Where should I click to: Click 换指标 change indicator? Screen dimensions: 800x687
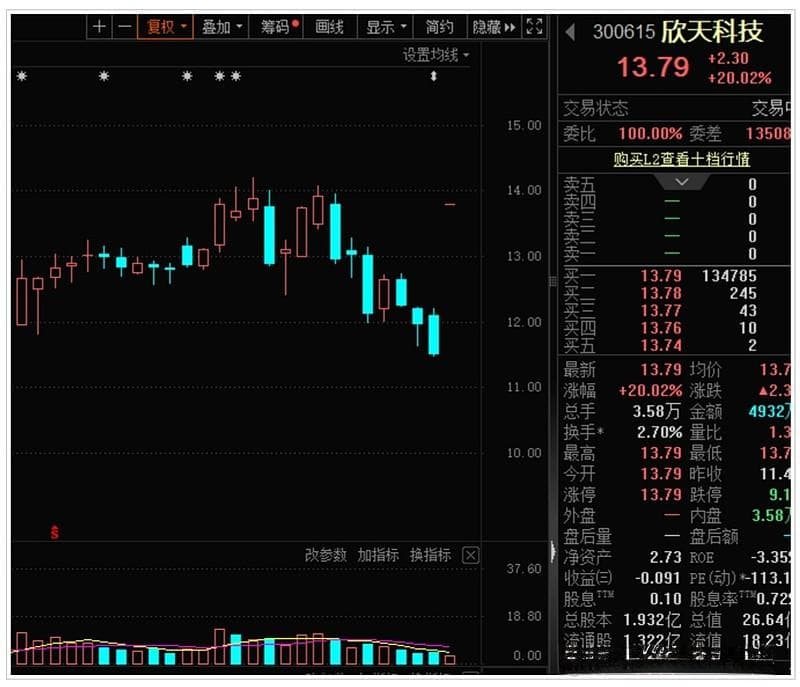pos(431,554)
